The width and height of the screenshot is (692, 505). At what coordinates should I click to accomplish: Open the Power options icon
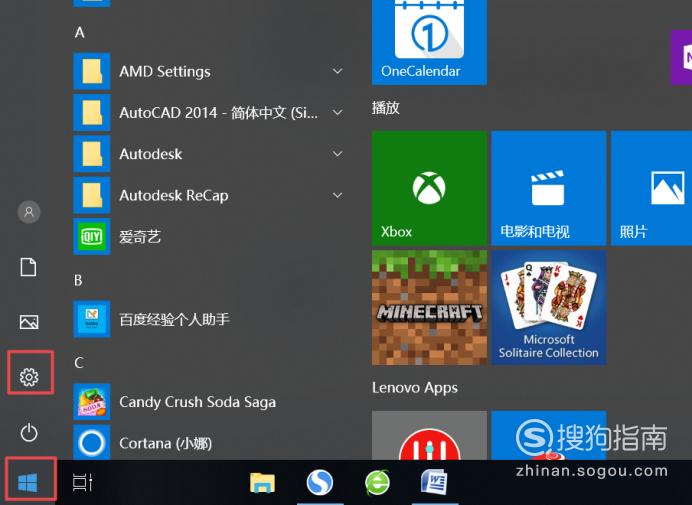coord(29,432)
